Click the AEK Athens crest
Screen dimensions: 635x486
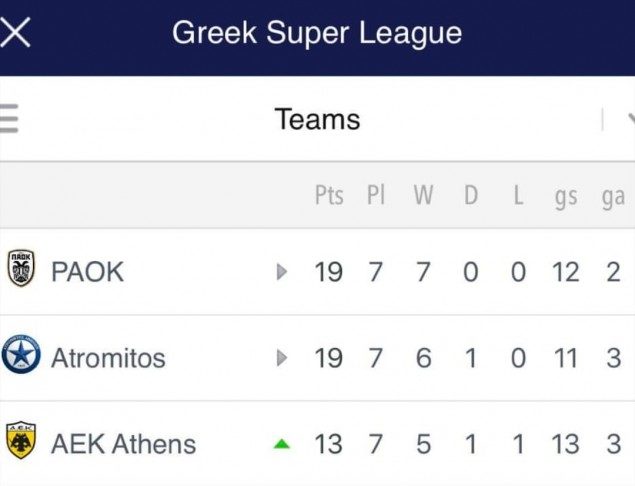click(x=21, y=441)
